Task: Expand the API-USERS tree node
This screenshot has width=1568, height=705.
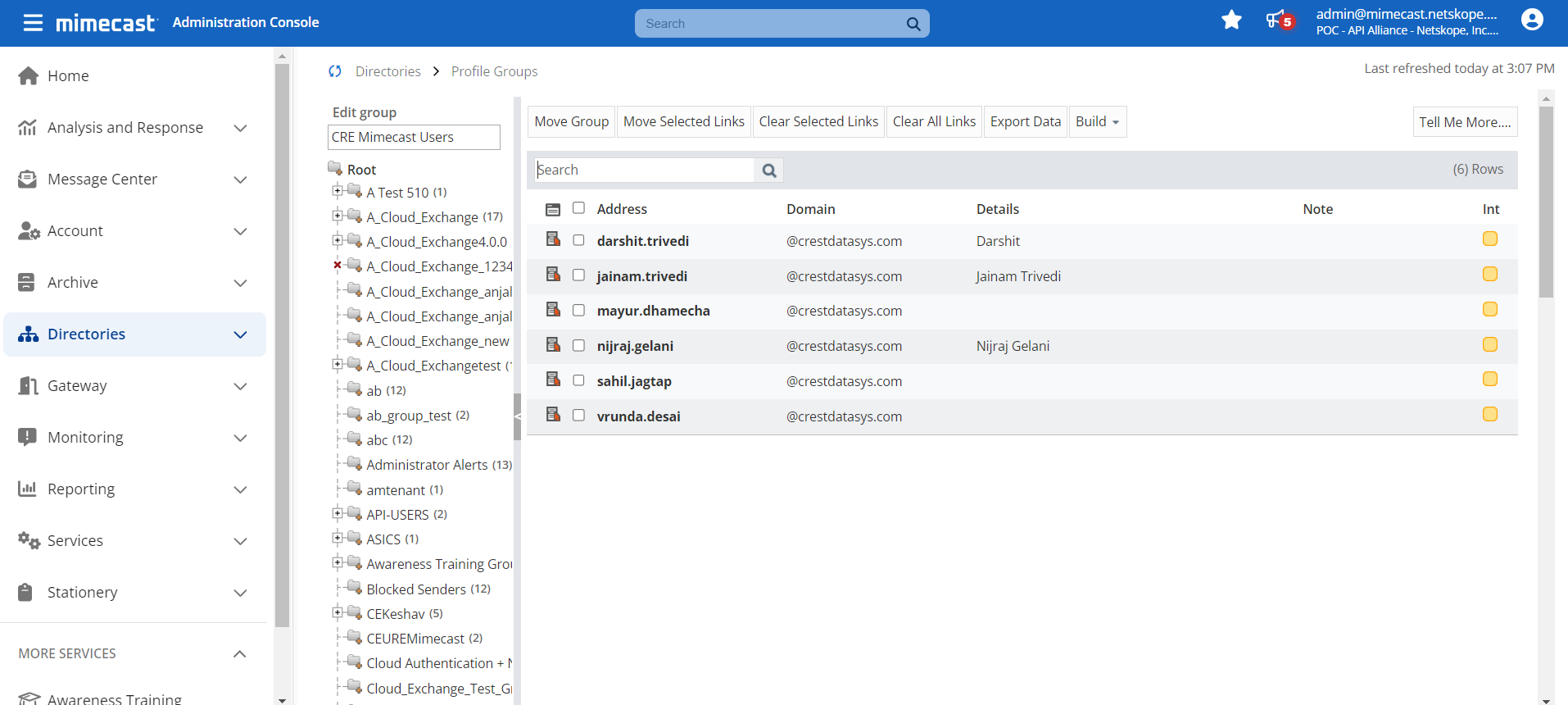Action: tap(338, 513)
